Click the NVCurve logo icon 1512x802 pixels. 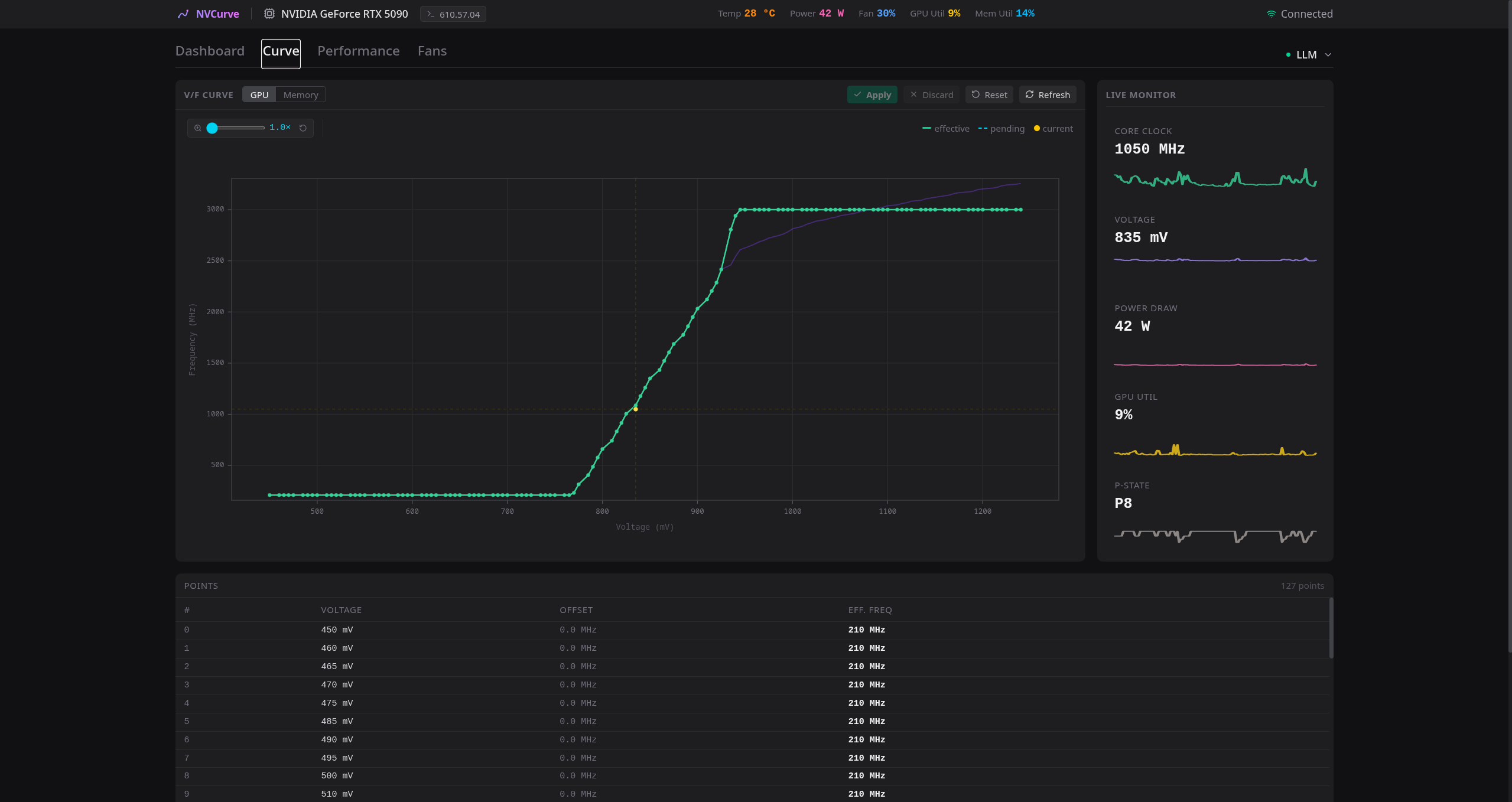point(183,14)
